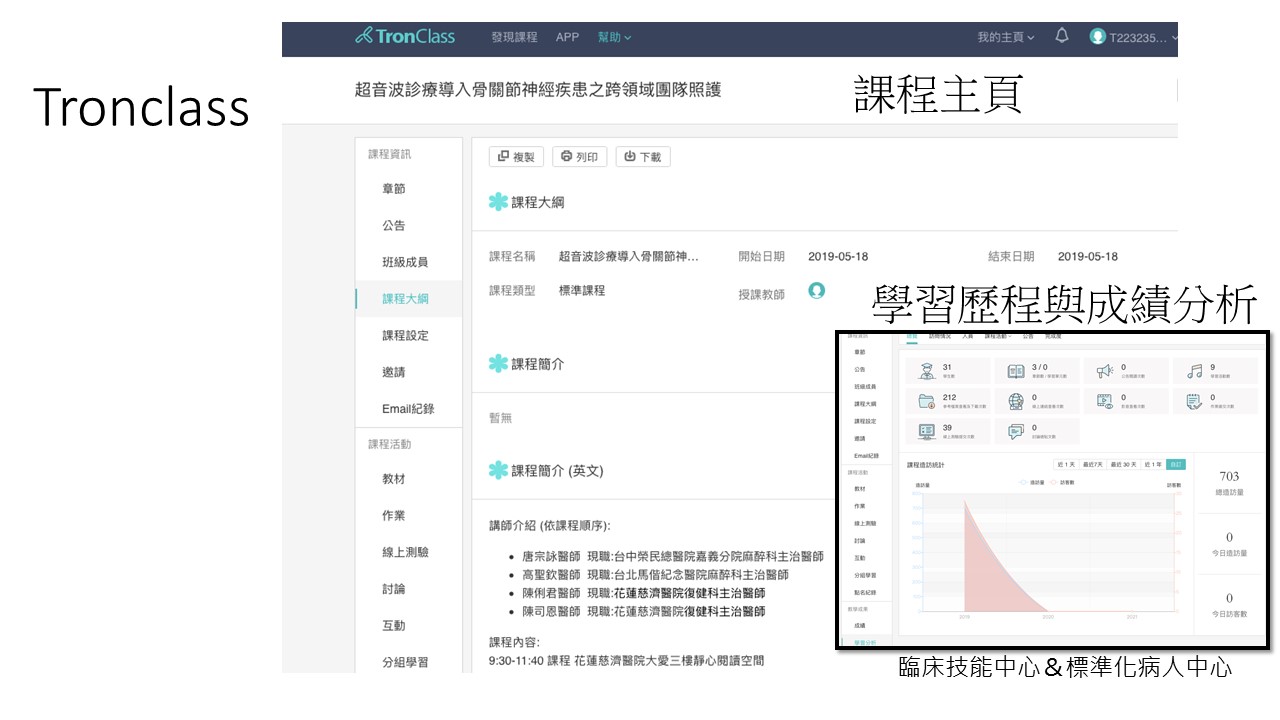Click the student count icon in statistics
The height and width of the screenshot is (720, 1280).
coord(925,371)
